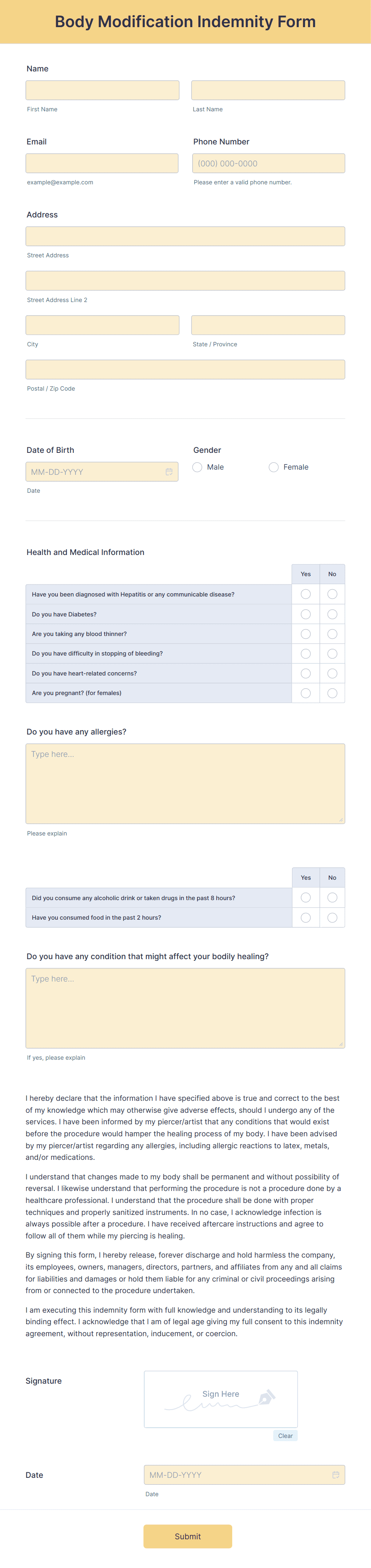Mark No for the pregnancy question
Viewport: 371px width, 1568px height.
coord(332,693)
